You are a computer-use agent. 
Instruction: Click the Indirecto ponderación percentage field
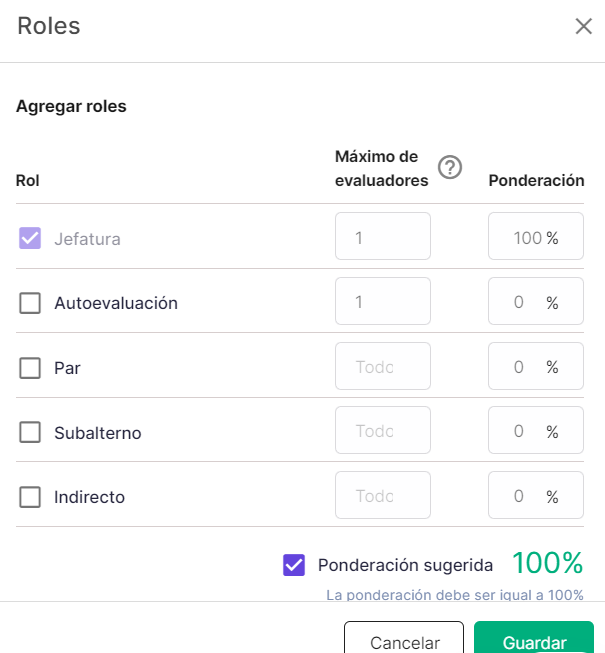pos(536,495)
